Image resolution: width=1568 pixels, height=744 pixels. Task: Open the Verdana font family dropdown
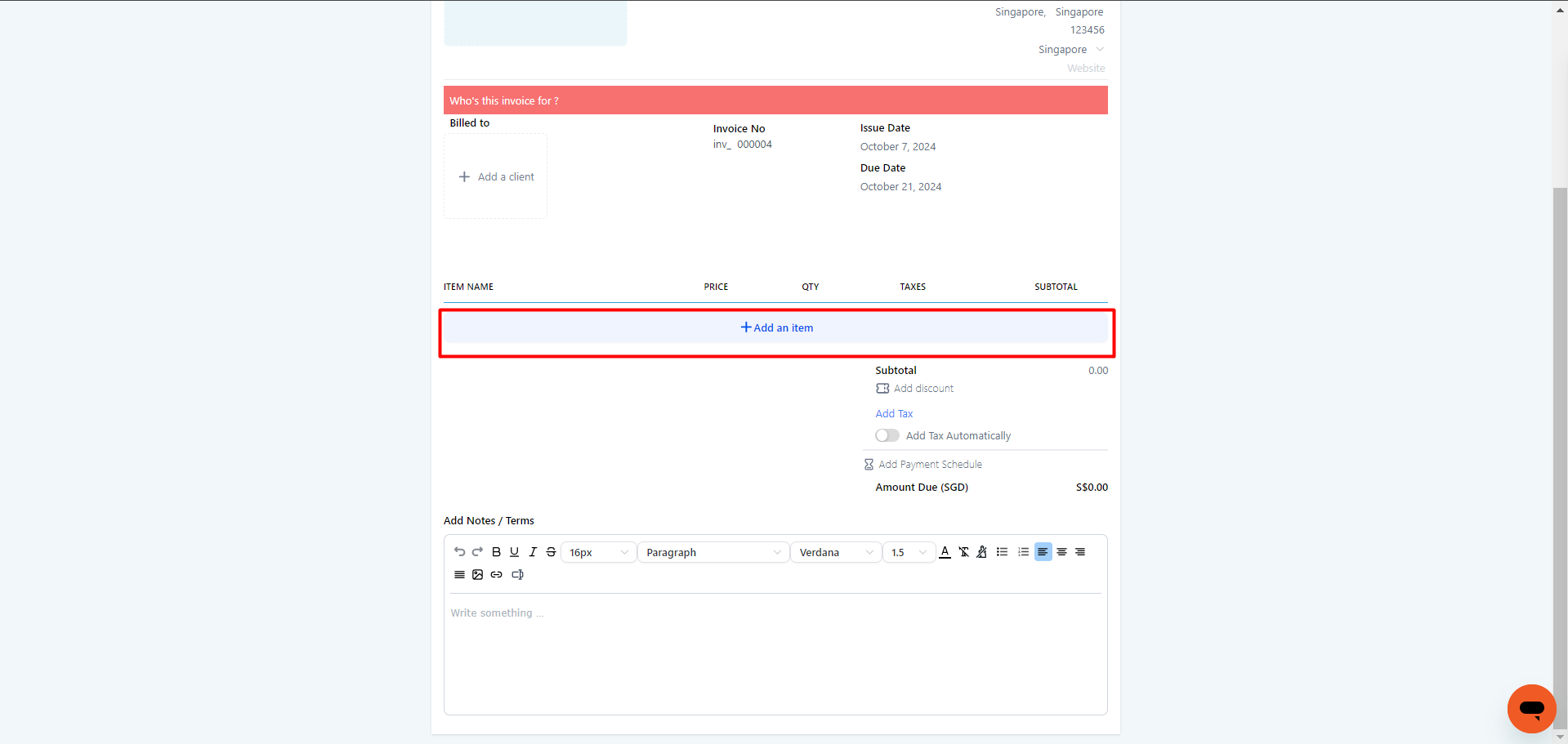tap(835, 553)
